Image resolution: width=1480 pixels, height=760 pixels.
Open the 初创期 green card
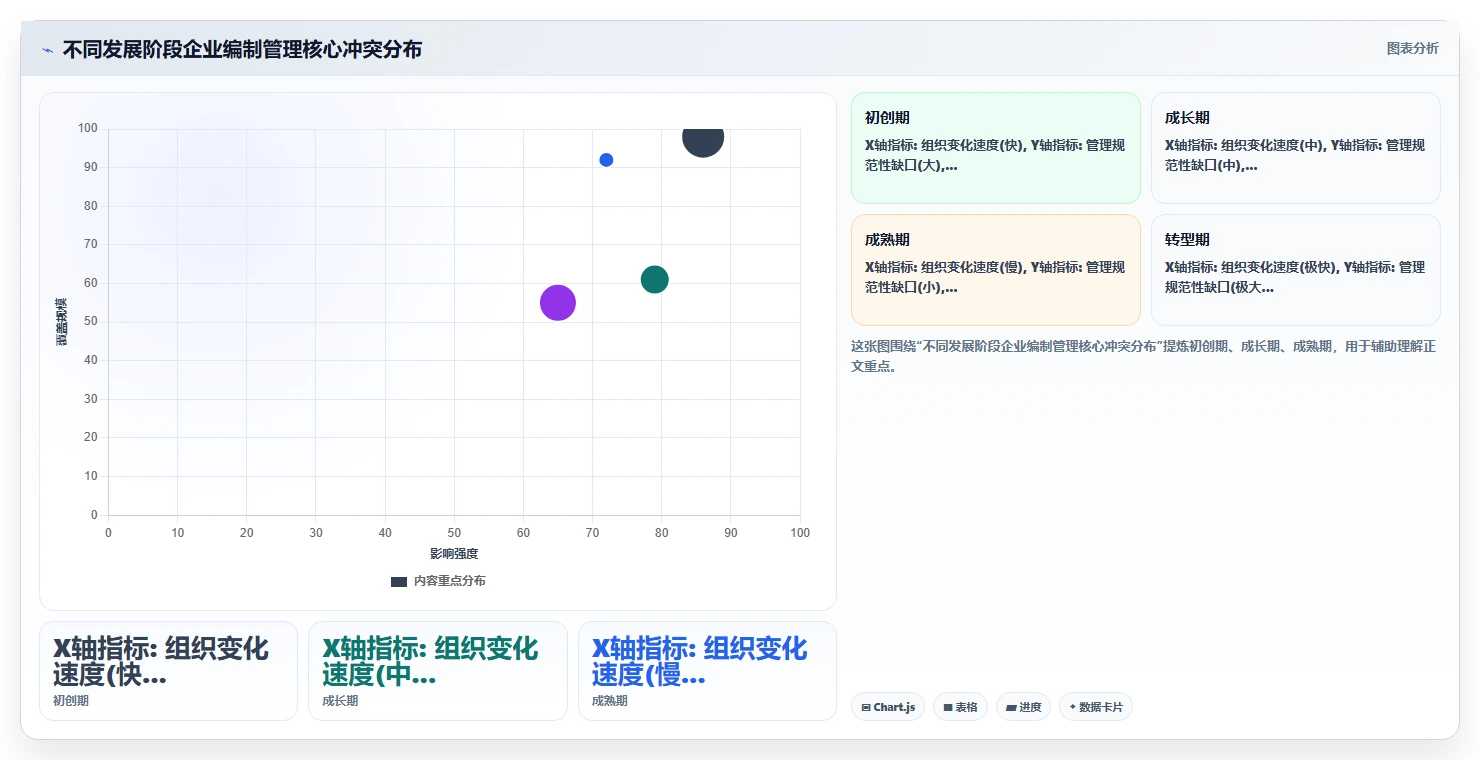[x=996, y=148]
